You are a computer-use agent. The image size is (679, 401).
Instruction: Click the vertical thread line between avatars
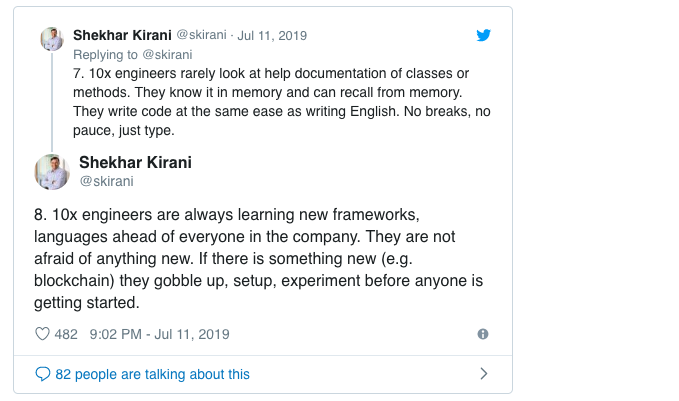click(x=52, y=102)
